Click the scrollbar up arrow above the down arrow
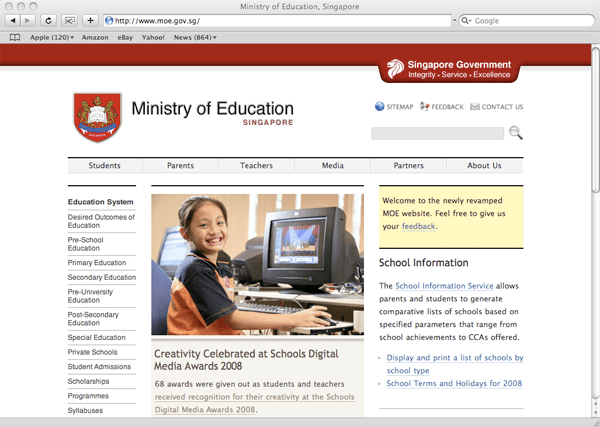Viewport: 600px width, 427px height. (x=595, y=404)
